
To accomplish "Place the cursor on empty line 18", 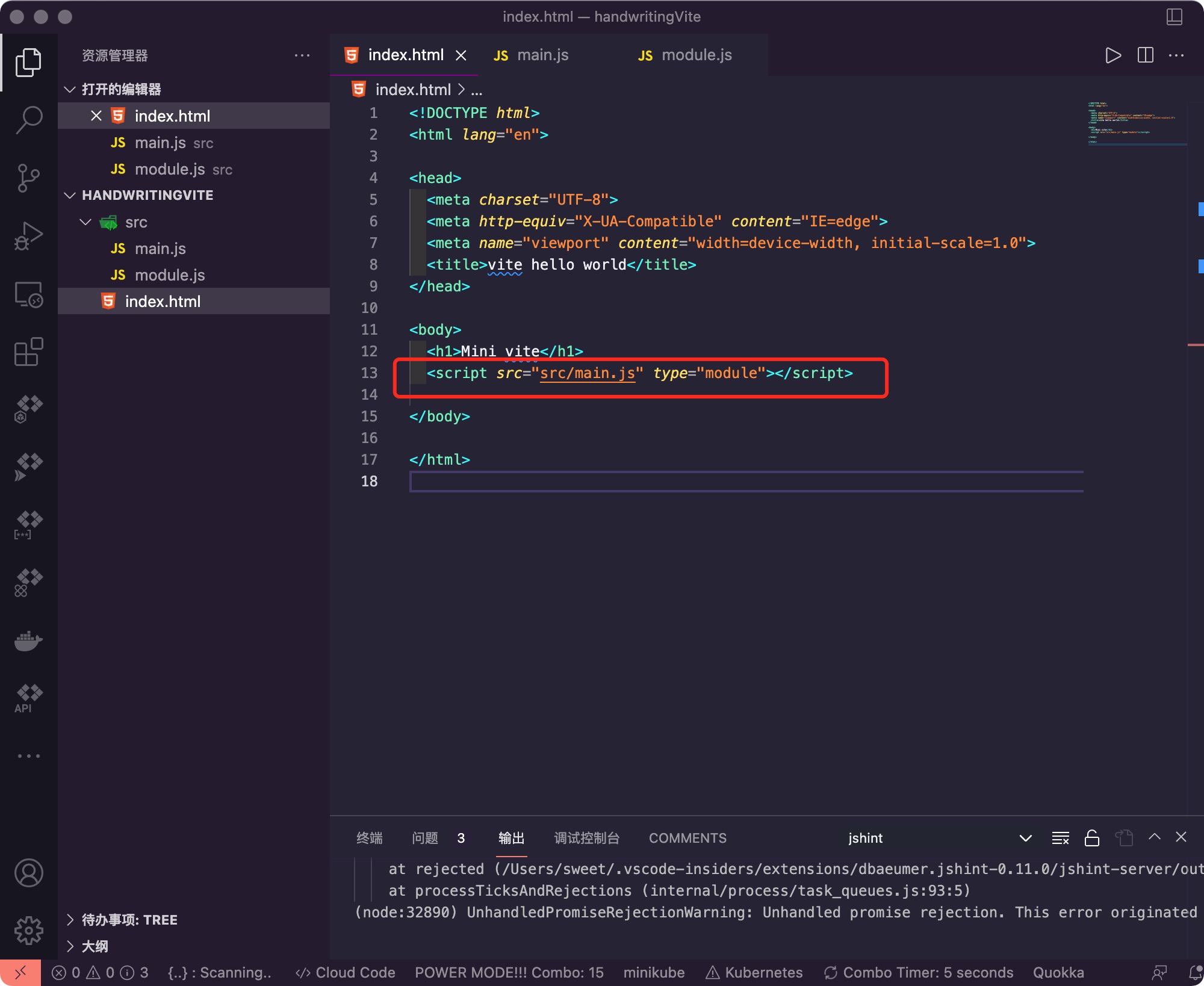I will [x=746, y=482].
